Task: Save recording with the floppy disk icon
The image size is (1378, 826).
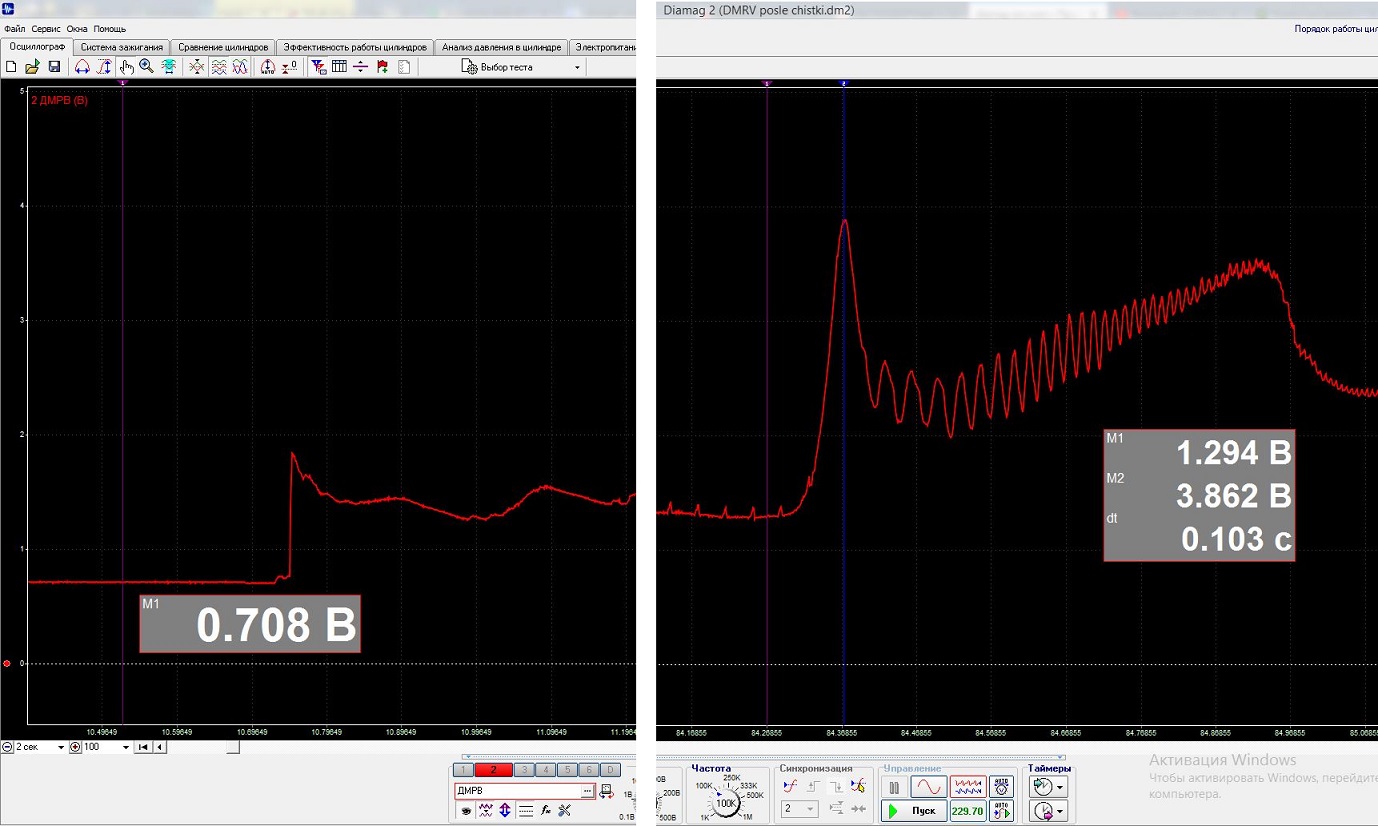Action: 54,67
